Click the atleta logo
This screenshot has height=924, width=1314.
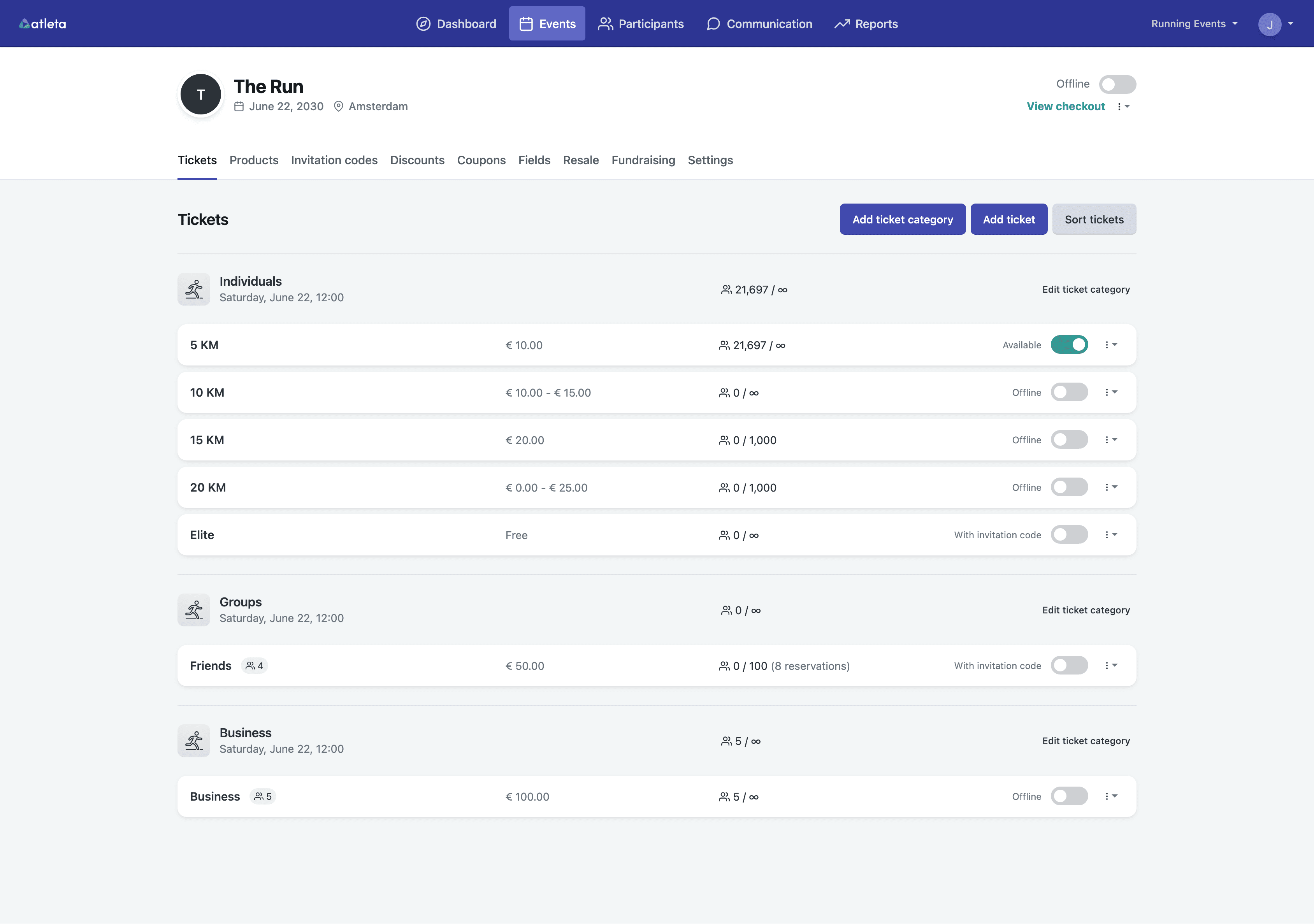tap(43, 23)
